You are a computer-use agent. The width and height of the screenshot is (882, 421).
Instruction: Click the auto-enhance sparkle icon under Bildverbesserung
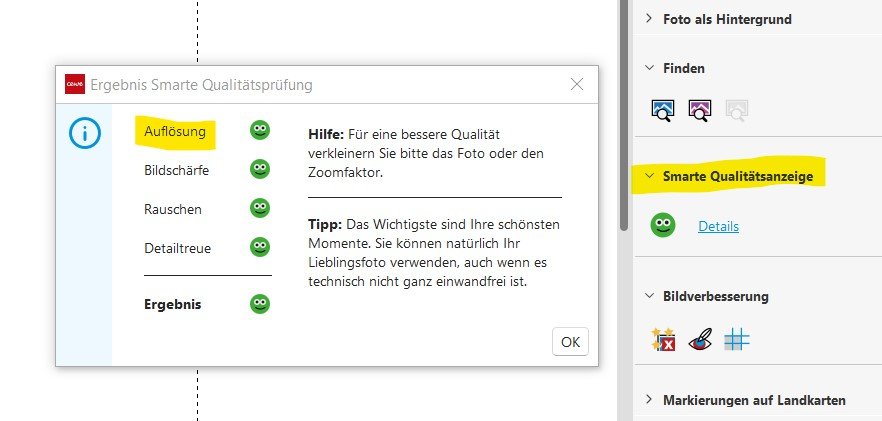663,339
